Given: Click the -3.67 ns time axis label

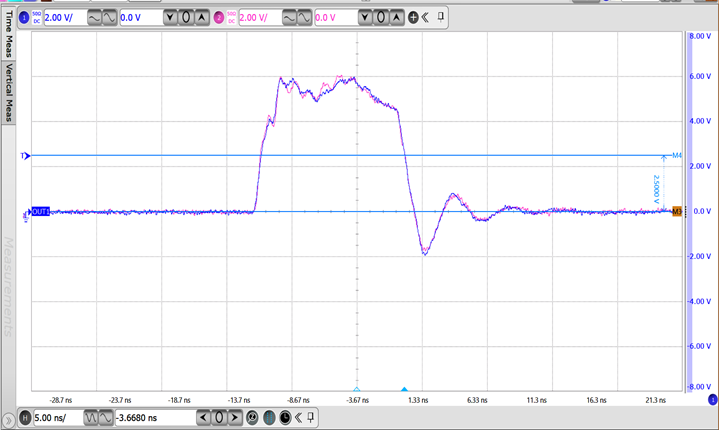Looking at the screenshot, I should pos(357,400).
